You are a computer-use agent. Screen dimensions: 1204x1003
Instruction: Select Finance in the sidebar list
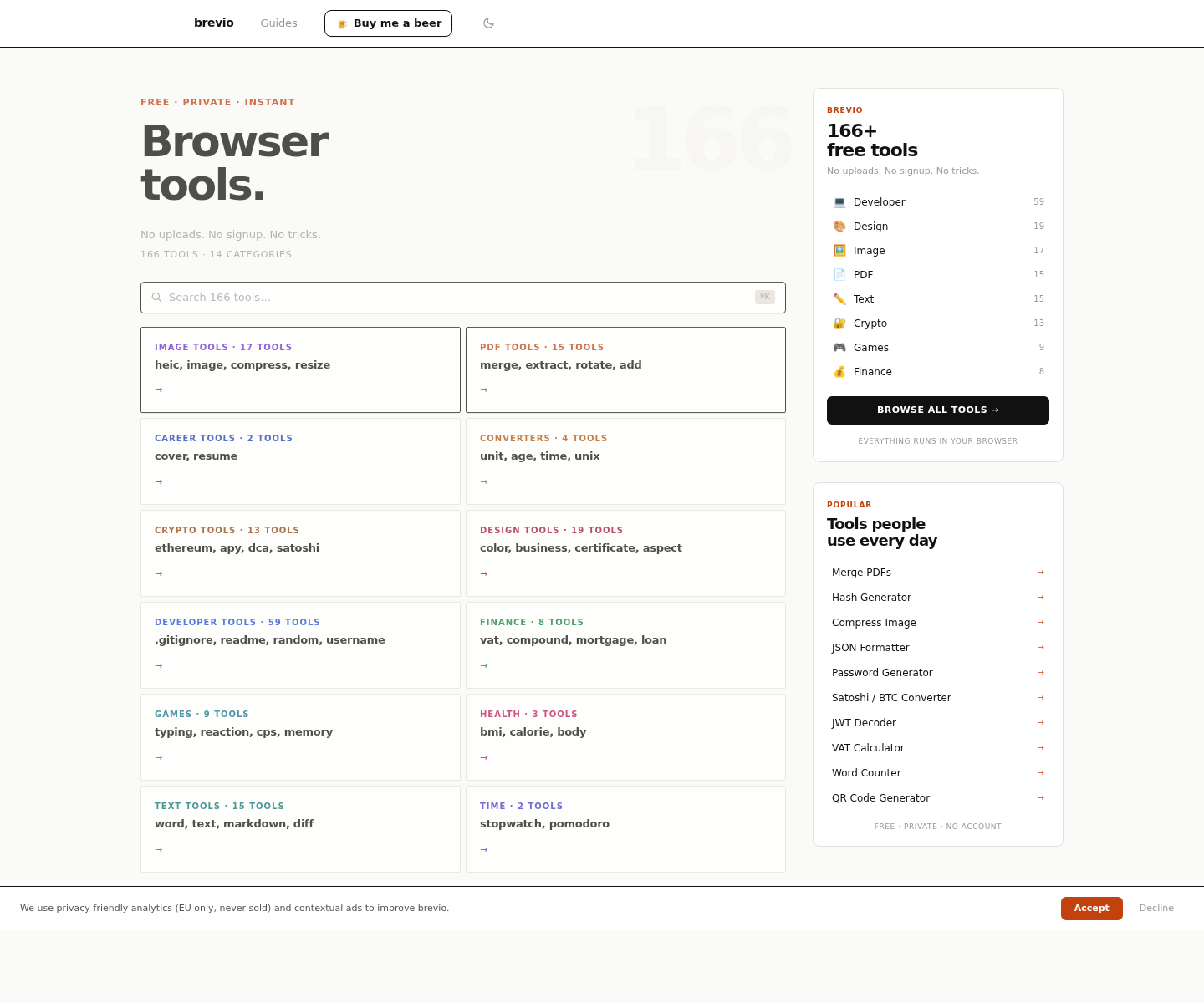pos(938,372)
